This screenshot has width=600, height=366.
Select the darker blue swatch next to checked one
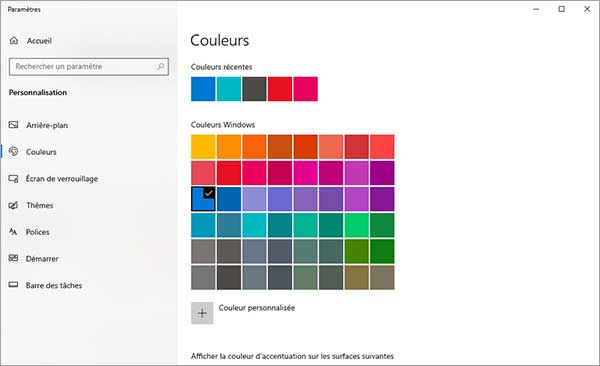pyautogui.click(x=229, y=199)
